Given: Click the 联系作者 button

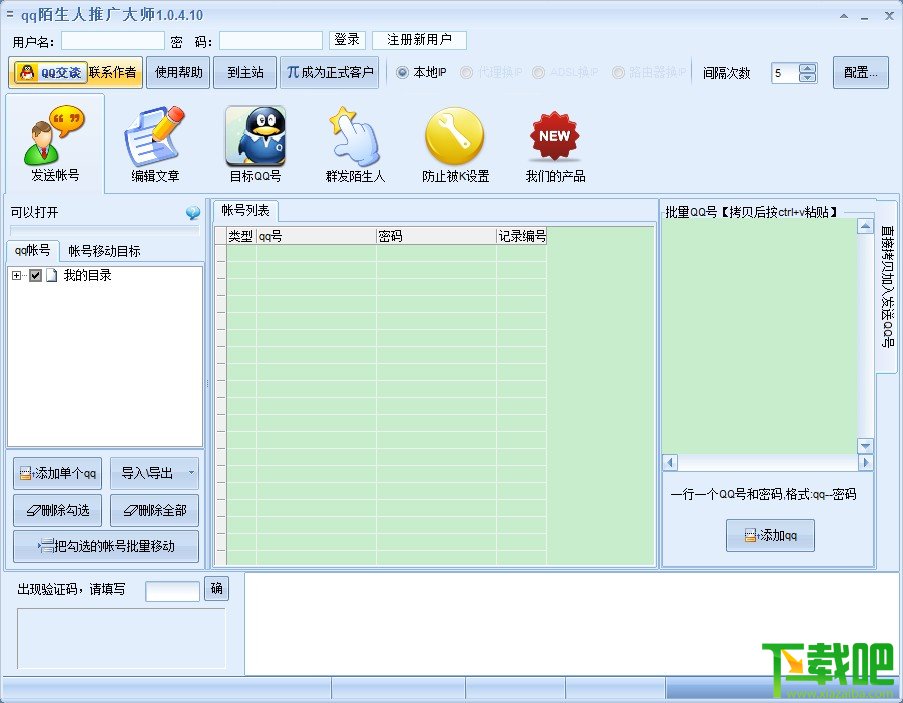Looking at the screenshot, I should coord(113,73).
